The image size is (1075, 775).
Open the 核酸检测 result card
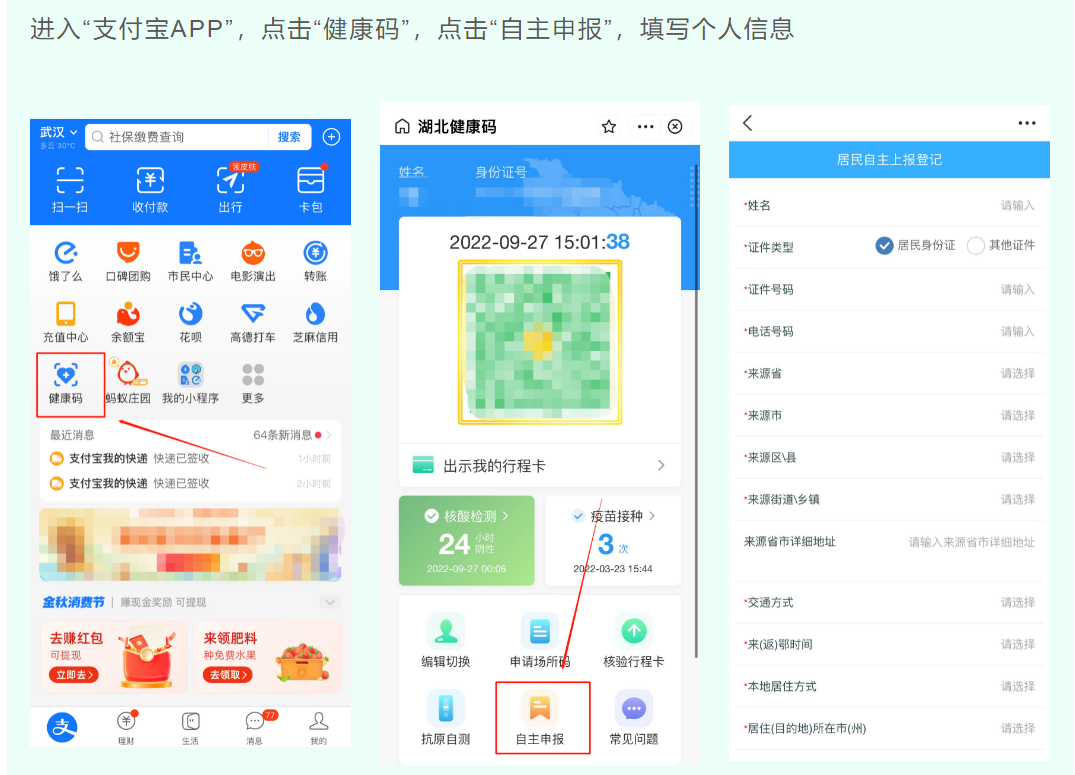(466, 540)
